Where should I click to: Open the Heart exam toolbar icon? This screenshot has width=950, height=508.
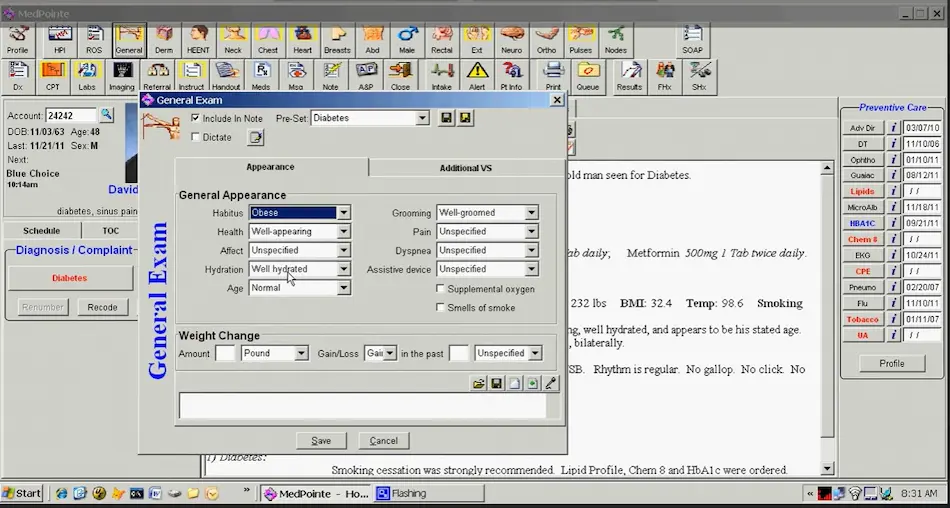(x=303, y=40)
